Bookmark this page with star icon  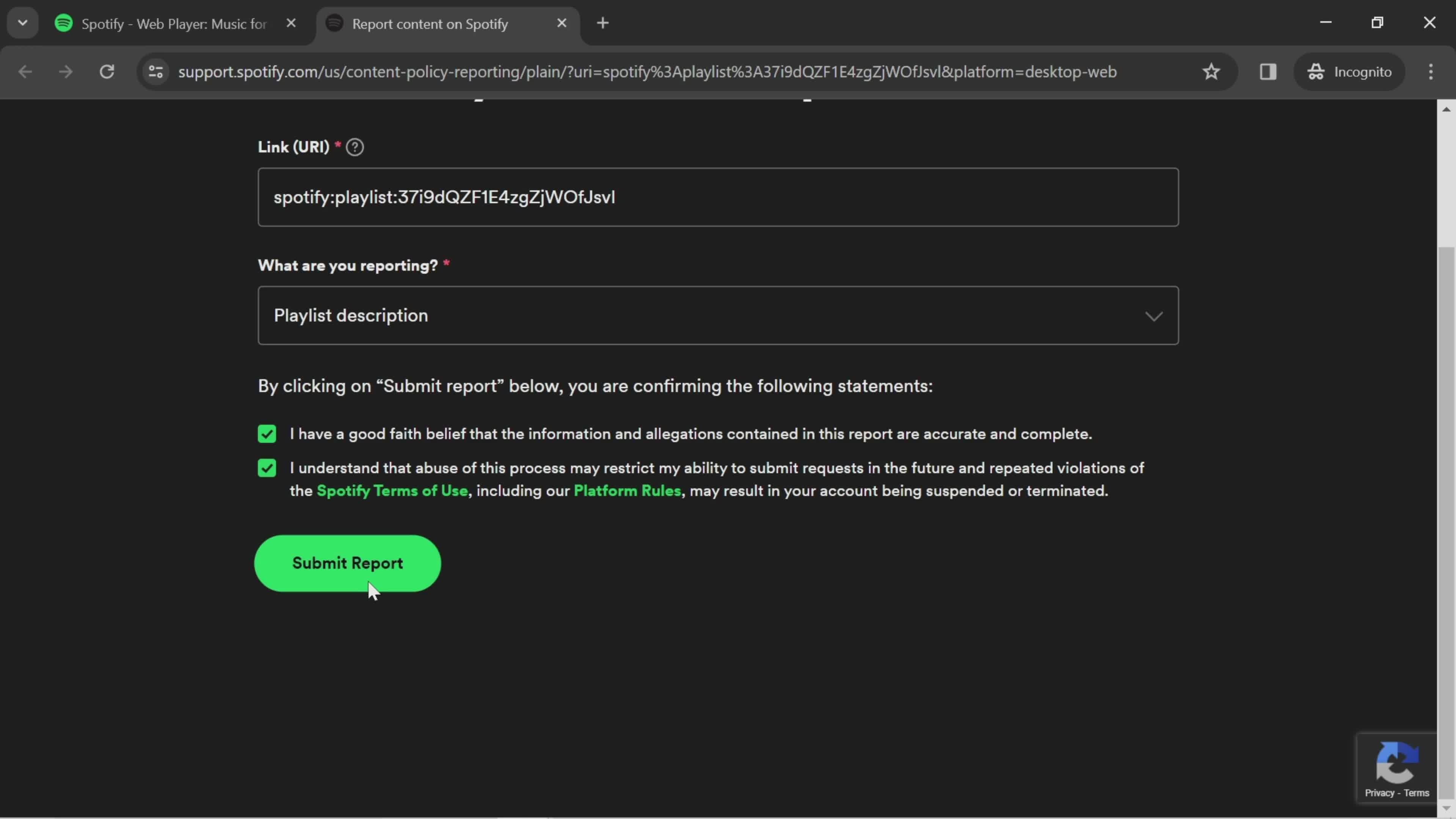(1211, 72)
